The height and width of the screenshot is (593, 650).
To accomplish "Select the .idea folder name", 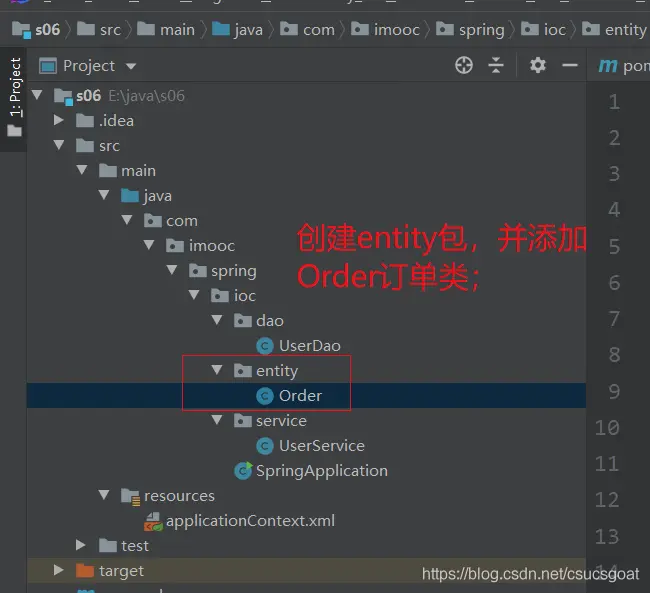I will (x=116, y=121).
